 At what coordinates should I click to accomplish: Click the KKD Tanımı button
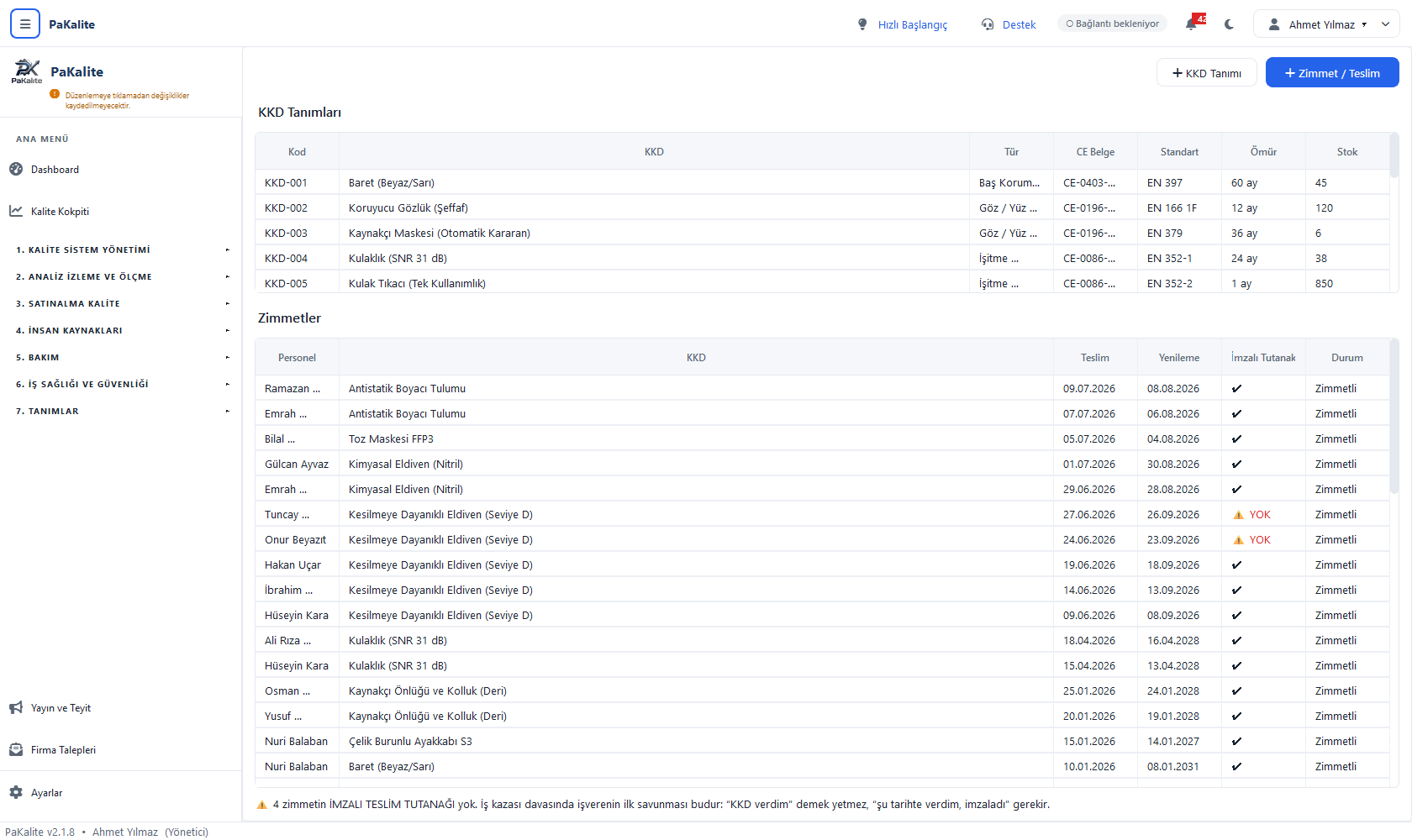[x=1207, y=73]
